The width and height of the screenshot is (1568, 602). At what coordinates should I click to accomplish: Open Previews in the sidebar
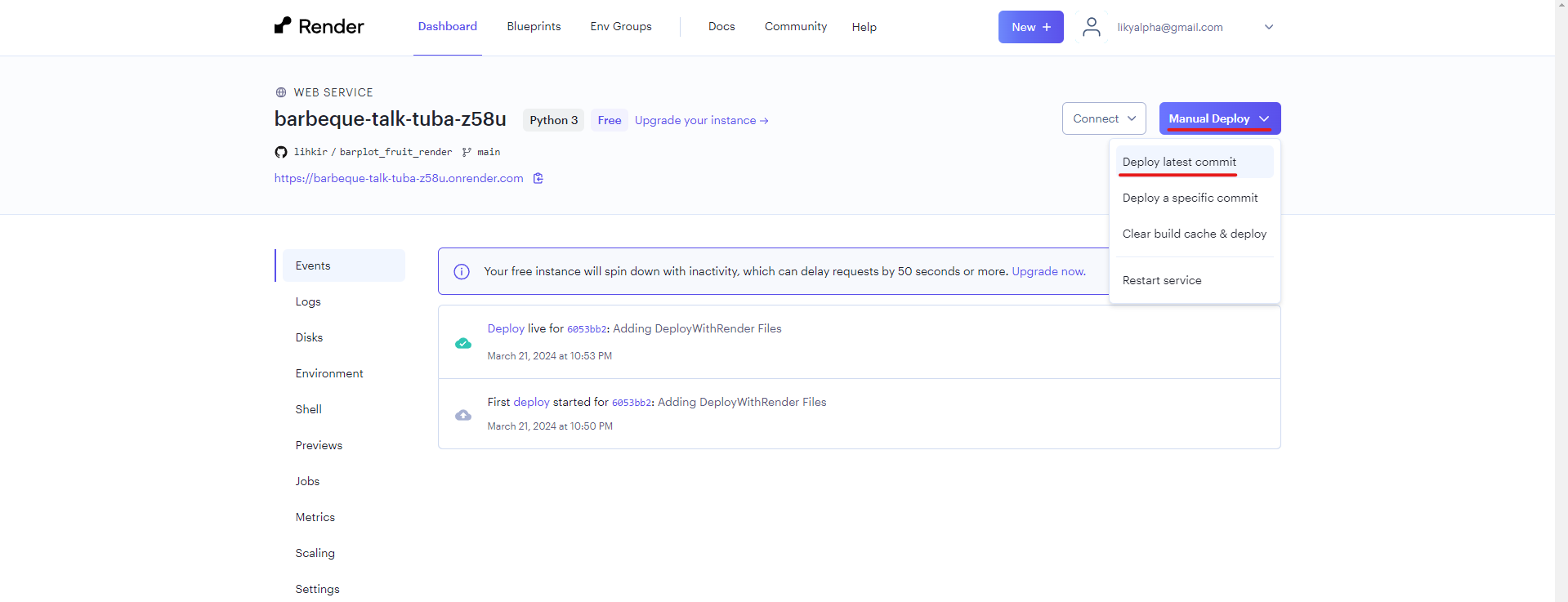[319, 445]
